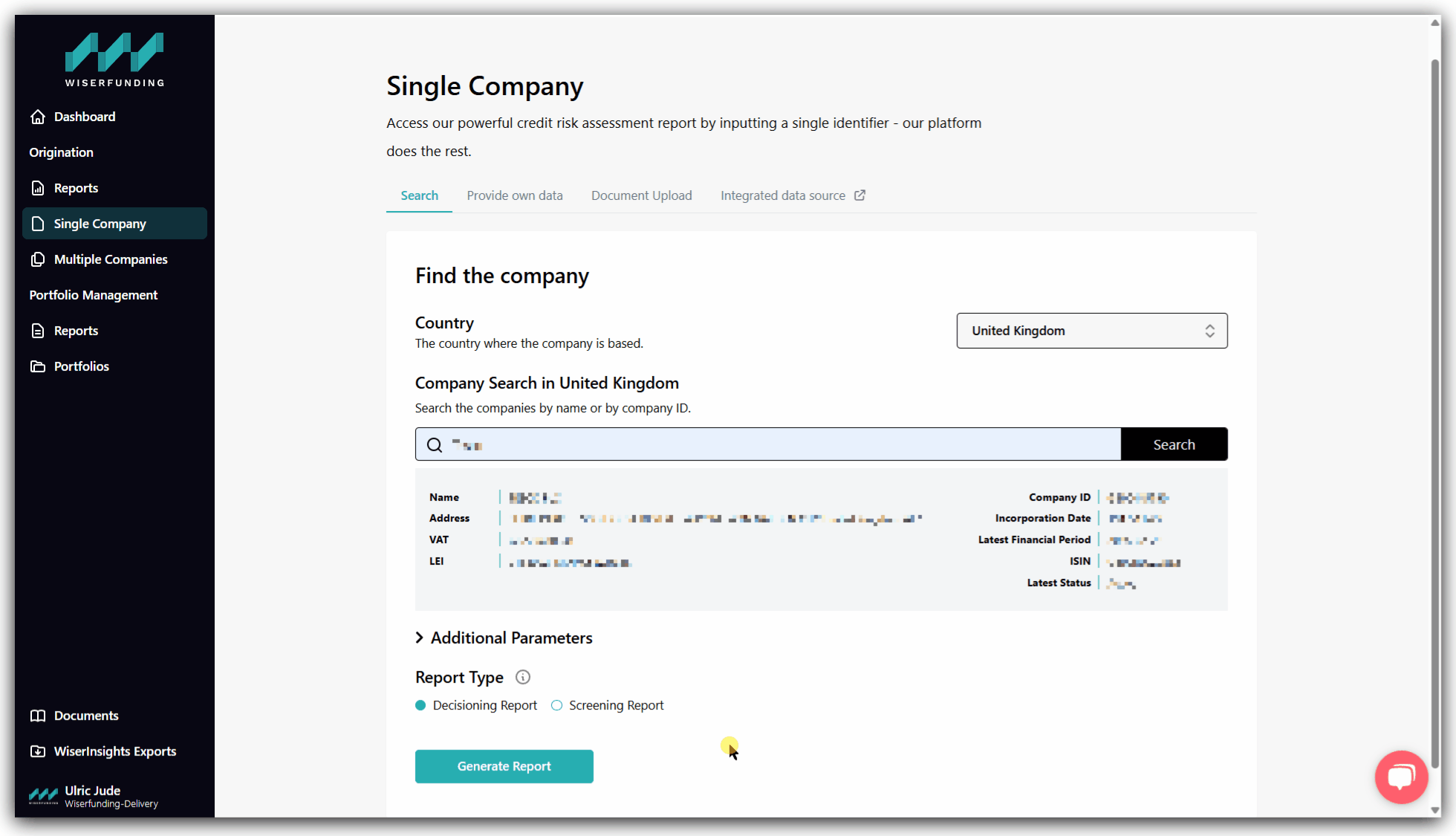Open the United Kingdom country dropdown

1091,331
